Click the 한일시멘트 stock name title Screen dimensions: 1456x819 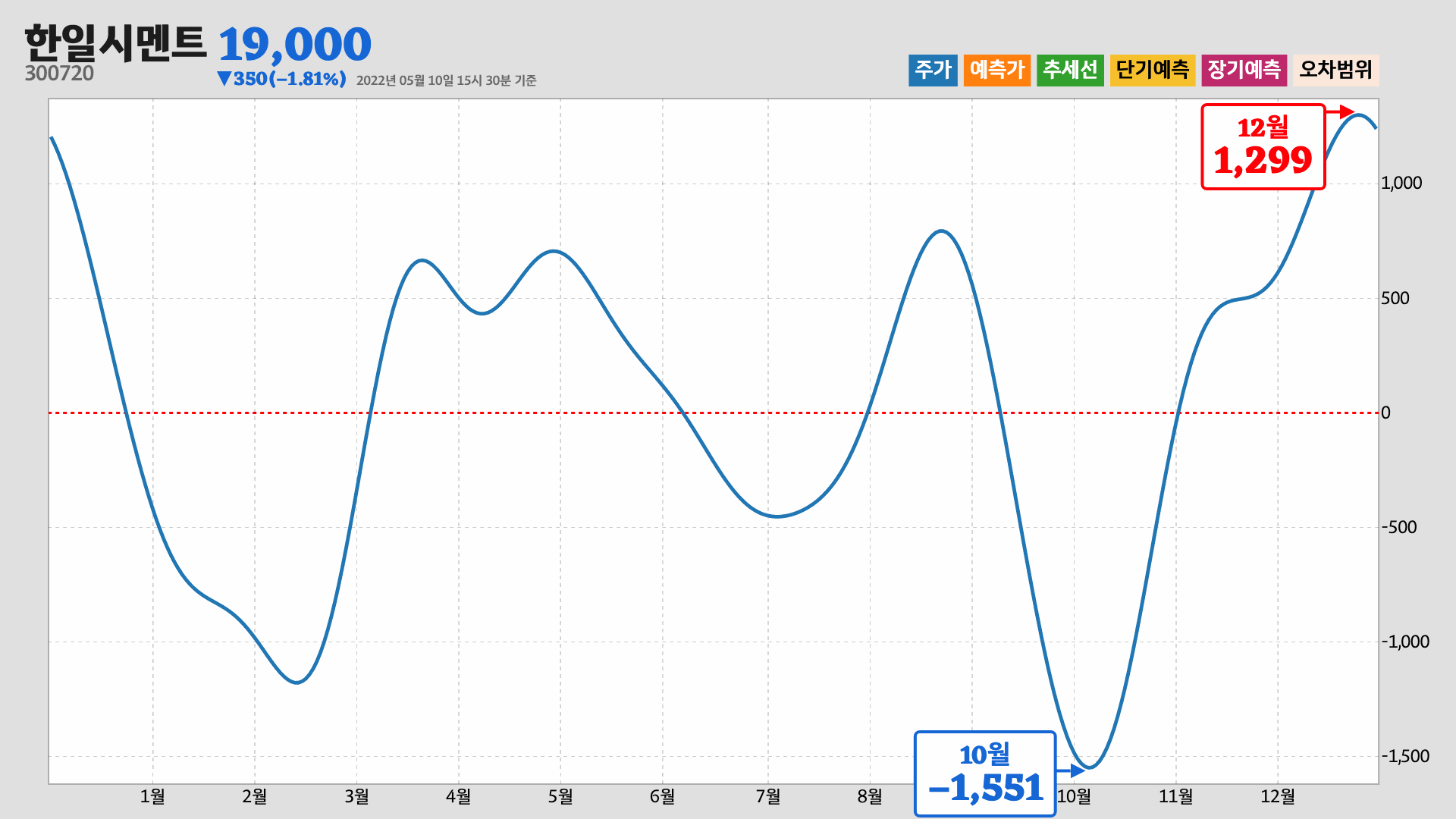[x=115, y=42]
